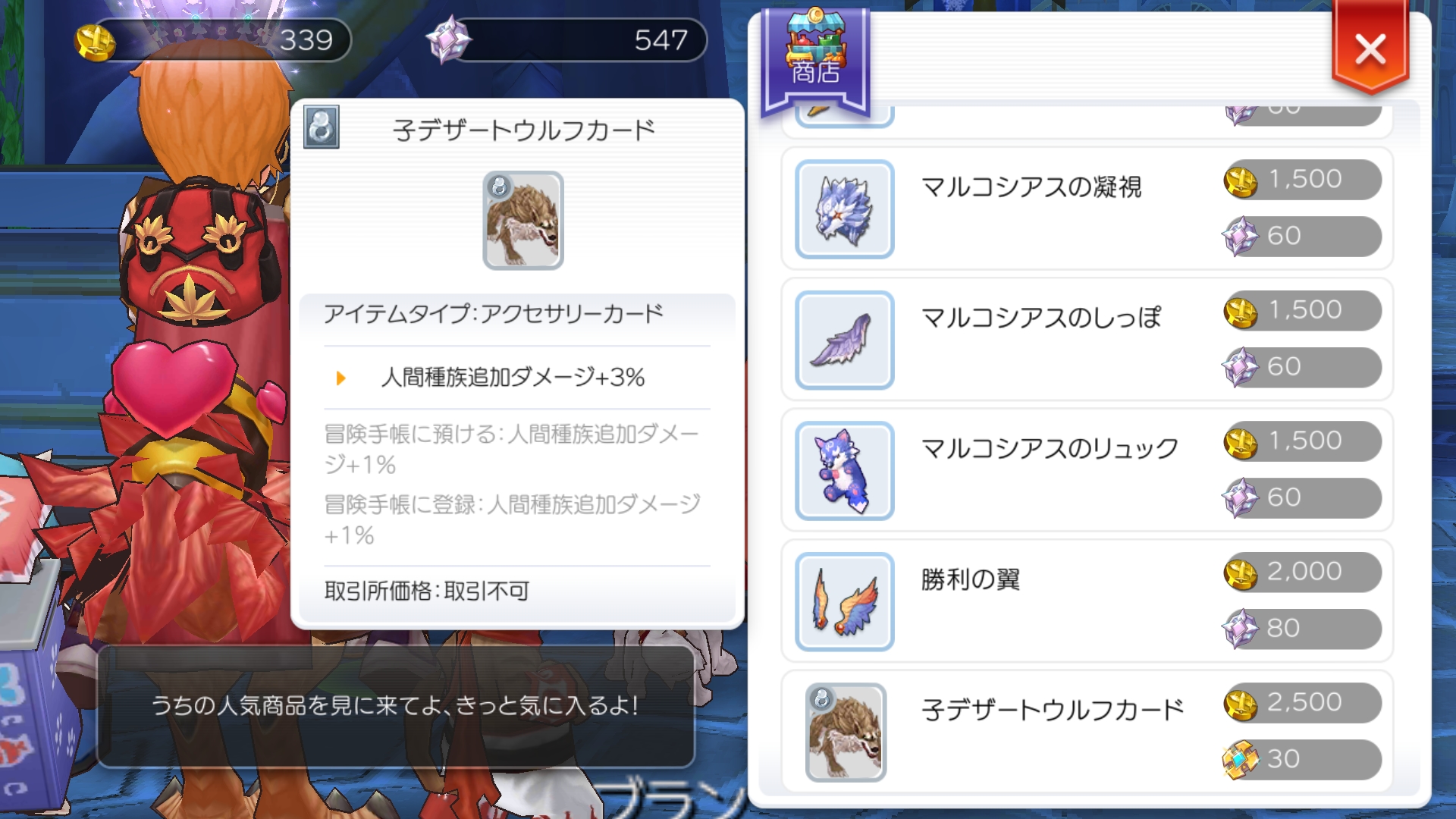Screen dimensions: 1456x819
Task: Click the orange arrow beside 人間種族追加ダメージ+3%
Action: (x=340, y=378)
